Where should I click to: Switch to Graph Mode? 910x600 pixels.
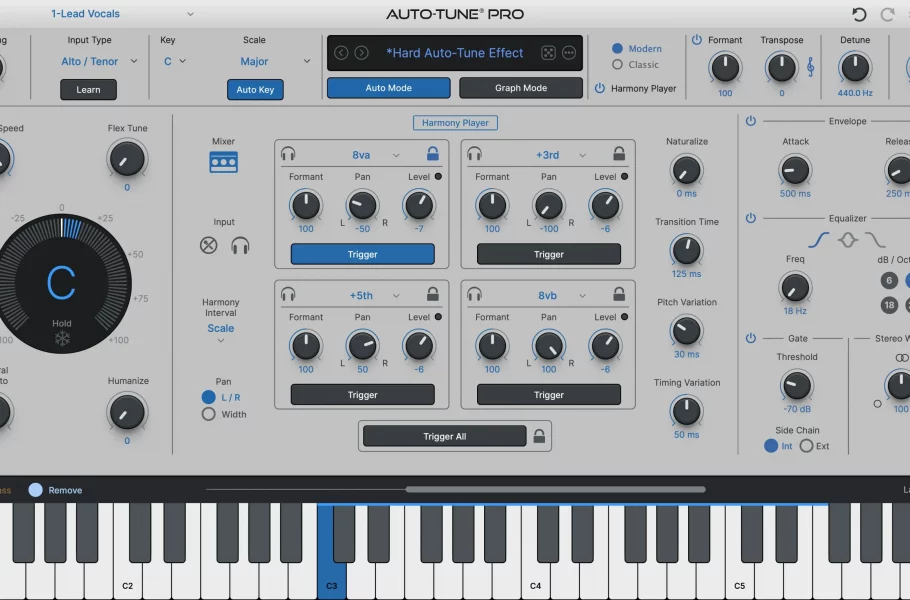[521, 88]
